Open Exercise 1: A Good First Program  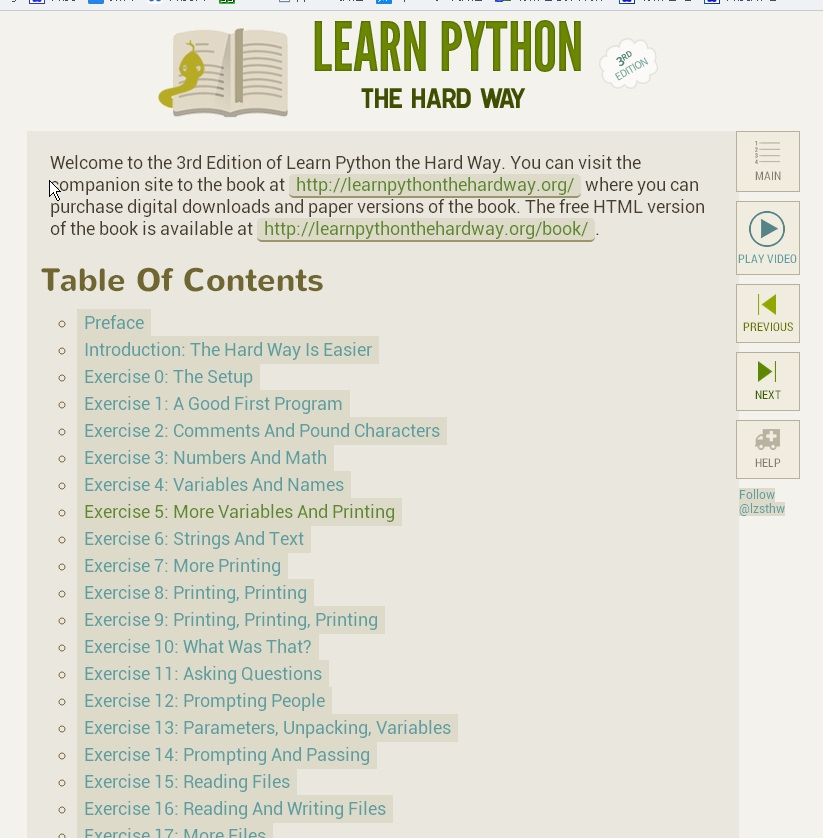point(213,404)
